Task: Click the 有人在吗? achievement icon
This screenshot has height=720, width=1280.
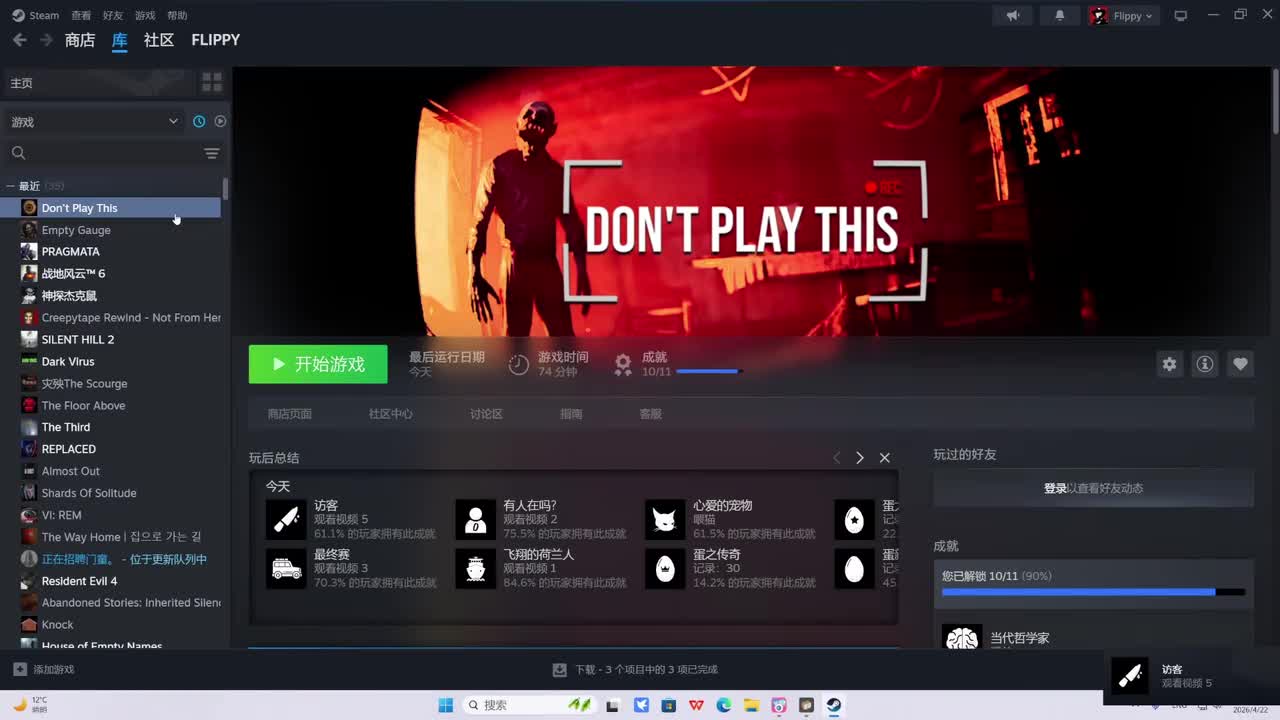Action: click(475, 520)
